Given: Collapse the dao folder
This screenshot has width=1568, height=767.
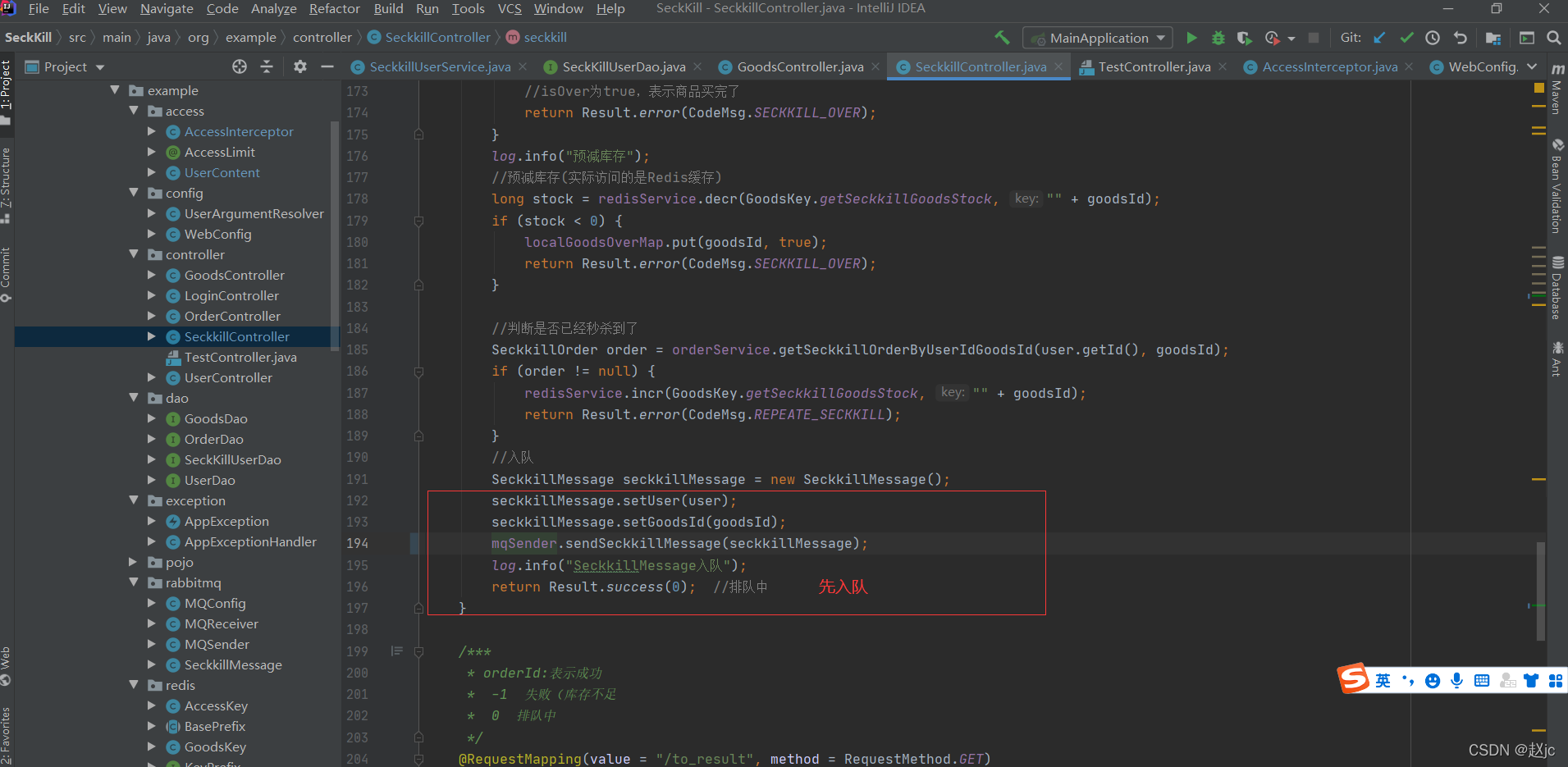Looking at the screenshot, I should pos(134,398).
